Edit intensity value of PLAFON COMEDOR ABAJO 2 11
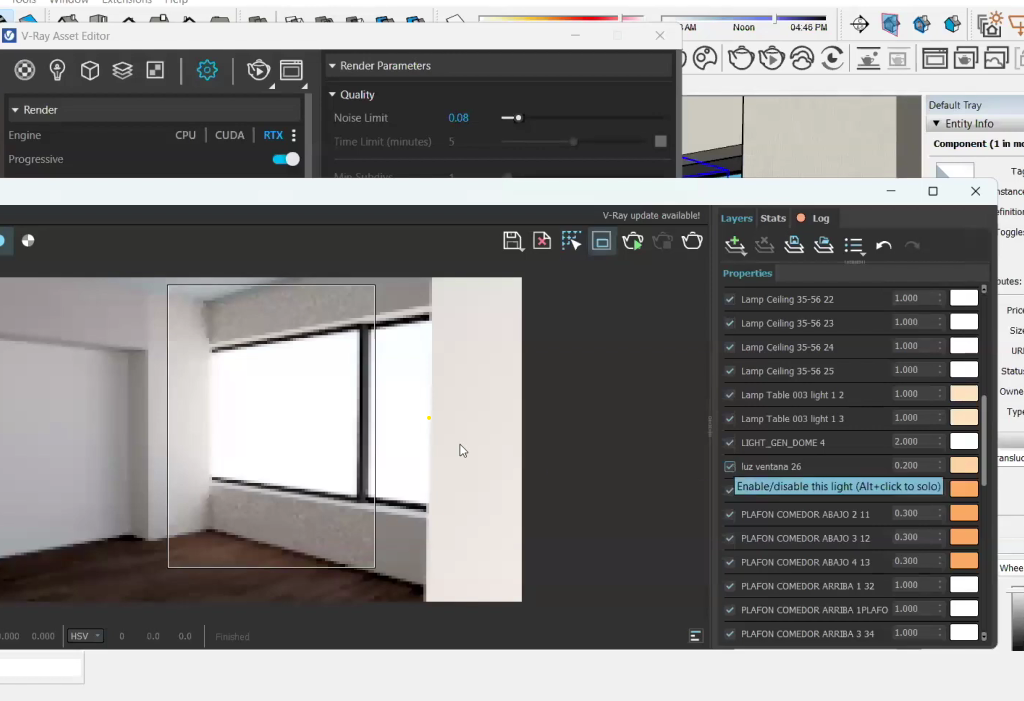This screenshot has width=1024, height=701. click(906, 513)
